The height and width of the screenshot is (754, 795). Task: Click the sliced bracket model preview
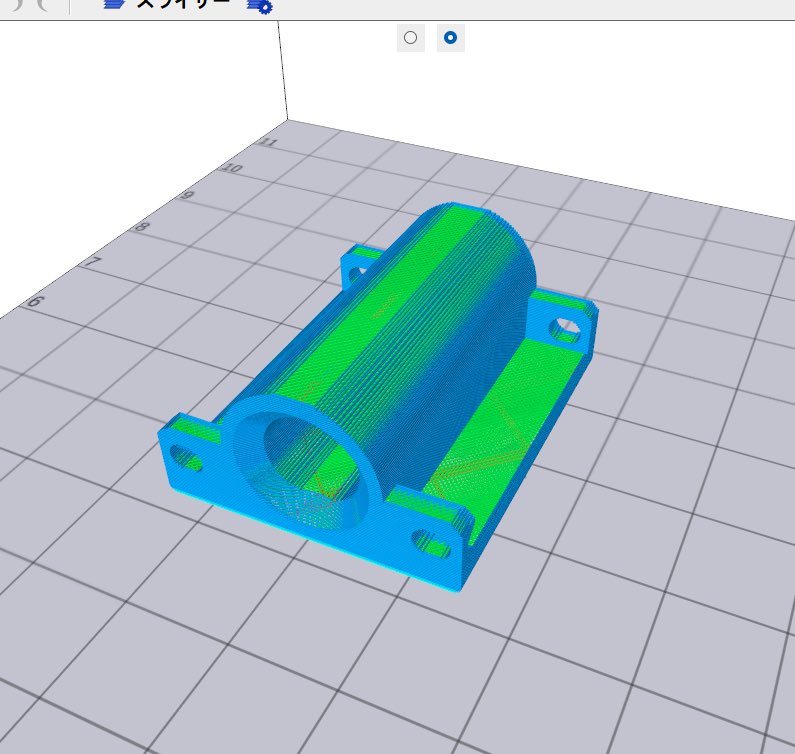click(378, 397)
